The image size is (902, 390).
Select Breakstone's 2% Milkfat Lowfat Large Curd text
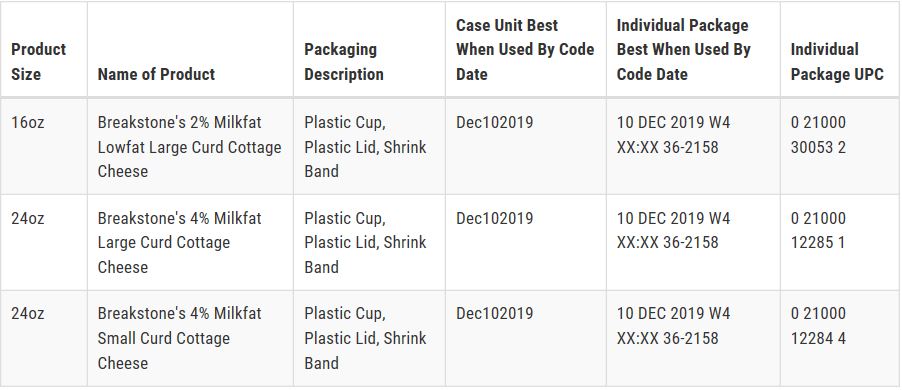click(x=189, y=147)
